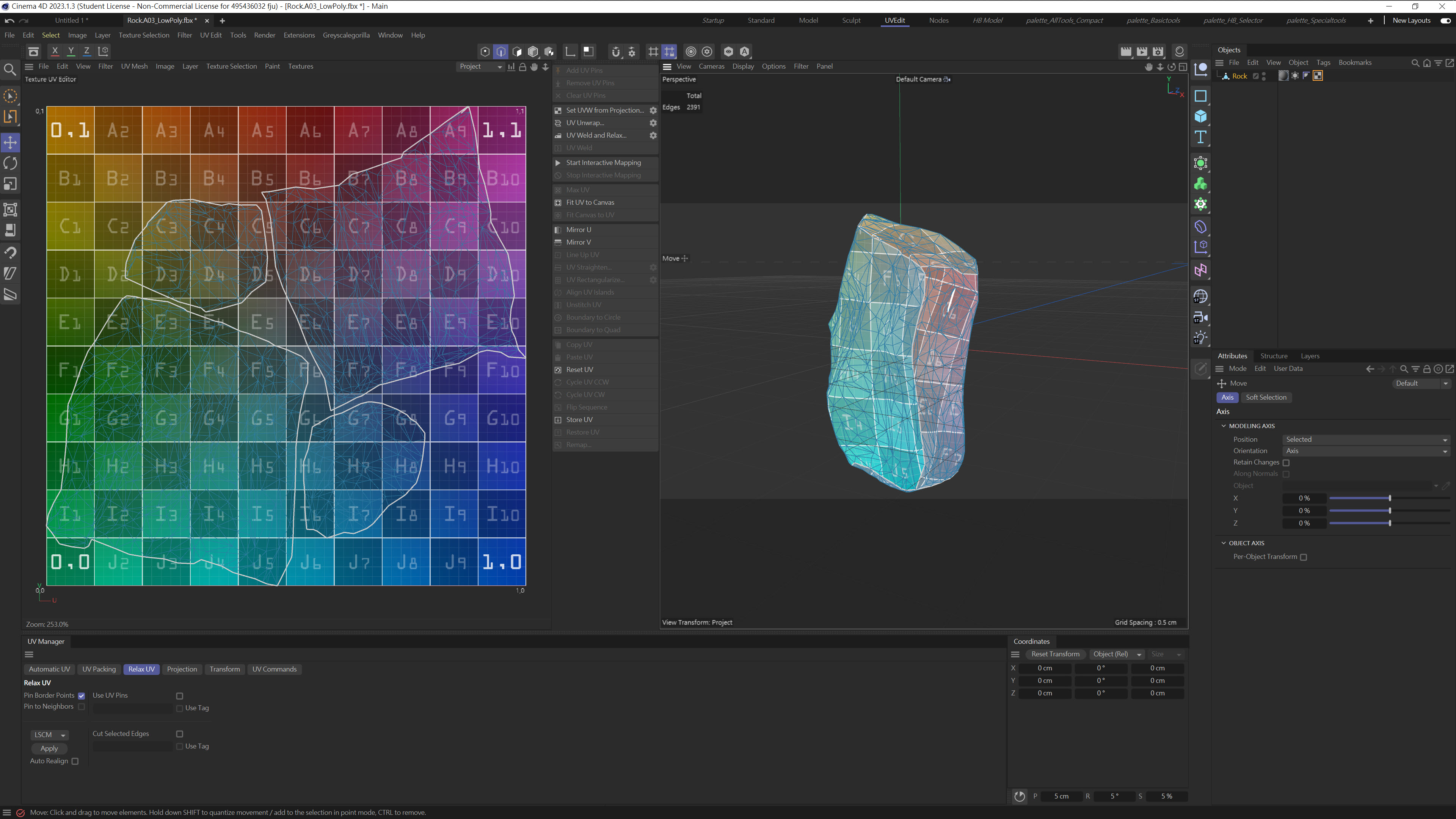Click the X axis lock icon
Viewport: 1456px width, 819px height.
coord(55,51)
